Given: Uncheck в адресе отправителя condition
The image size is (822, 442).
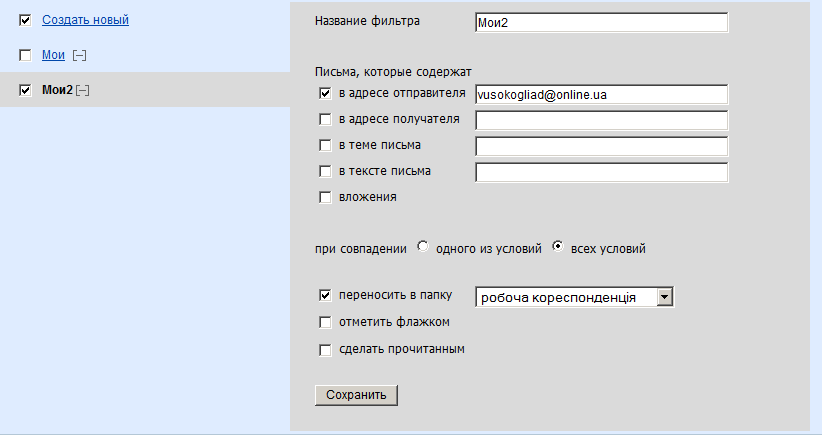Looking at the screenshot, I should (x=325, y=93).
